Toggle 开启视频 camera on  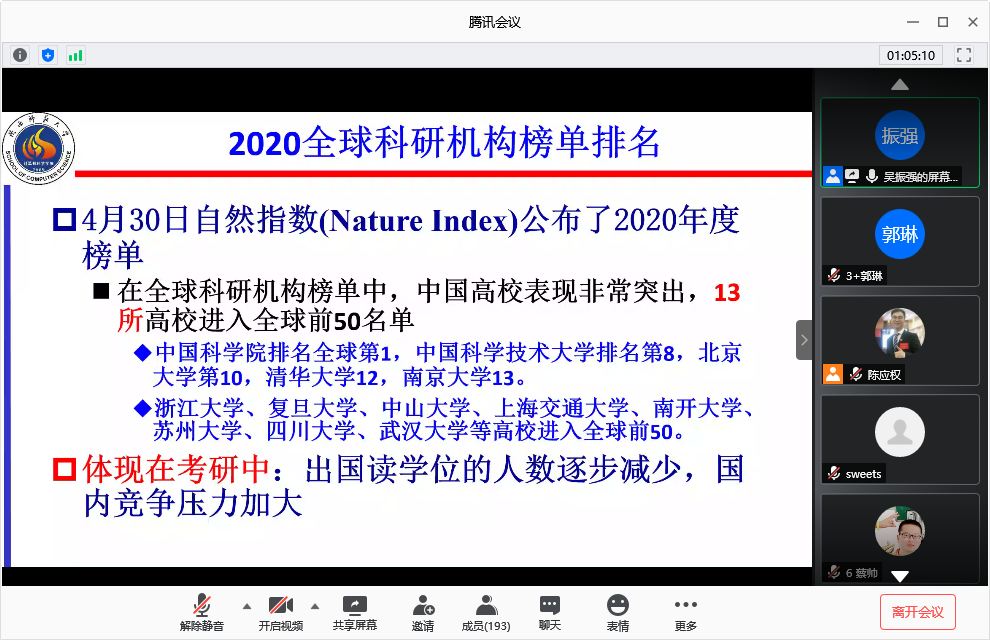(280, 612)
